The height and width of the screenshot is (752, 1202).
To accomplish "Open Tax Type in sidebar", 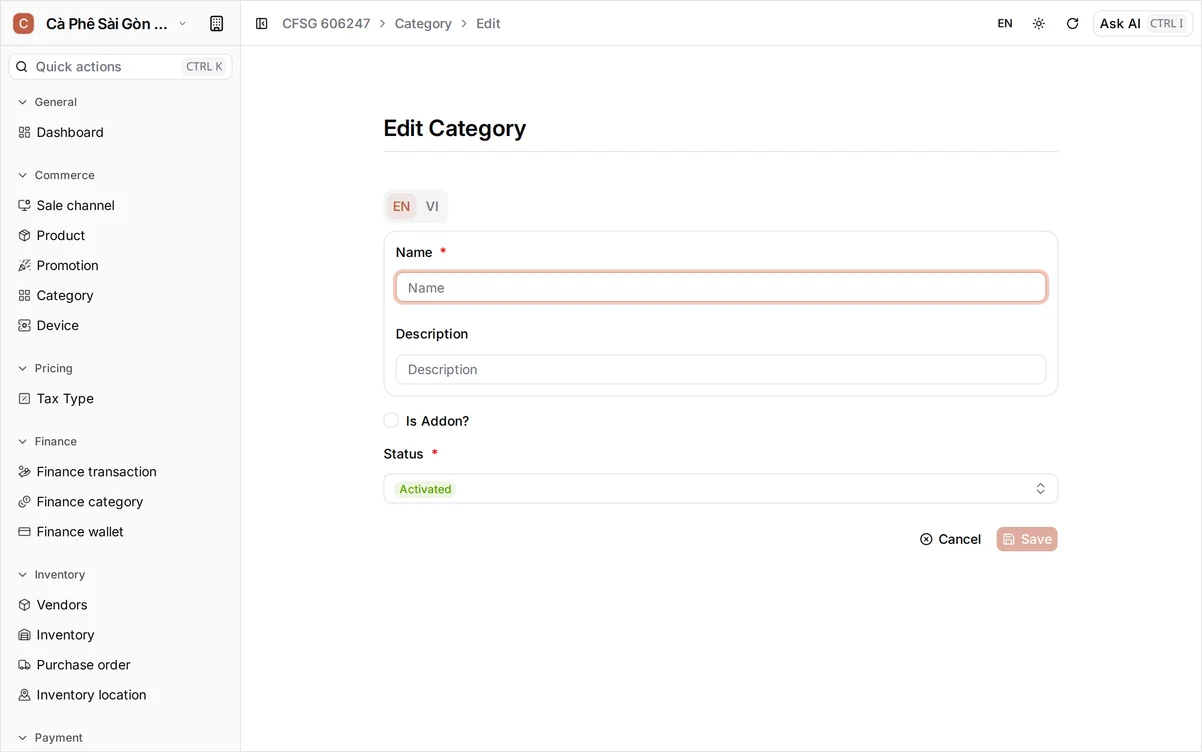I will [x=65, y=398].
